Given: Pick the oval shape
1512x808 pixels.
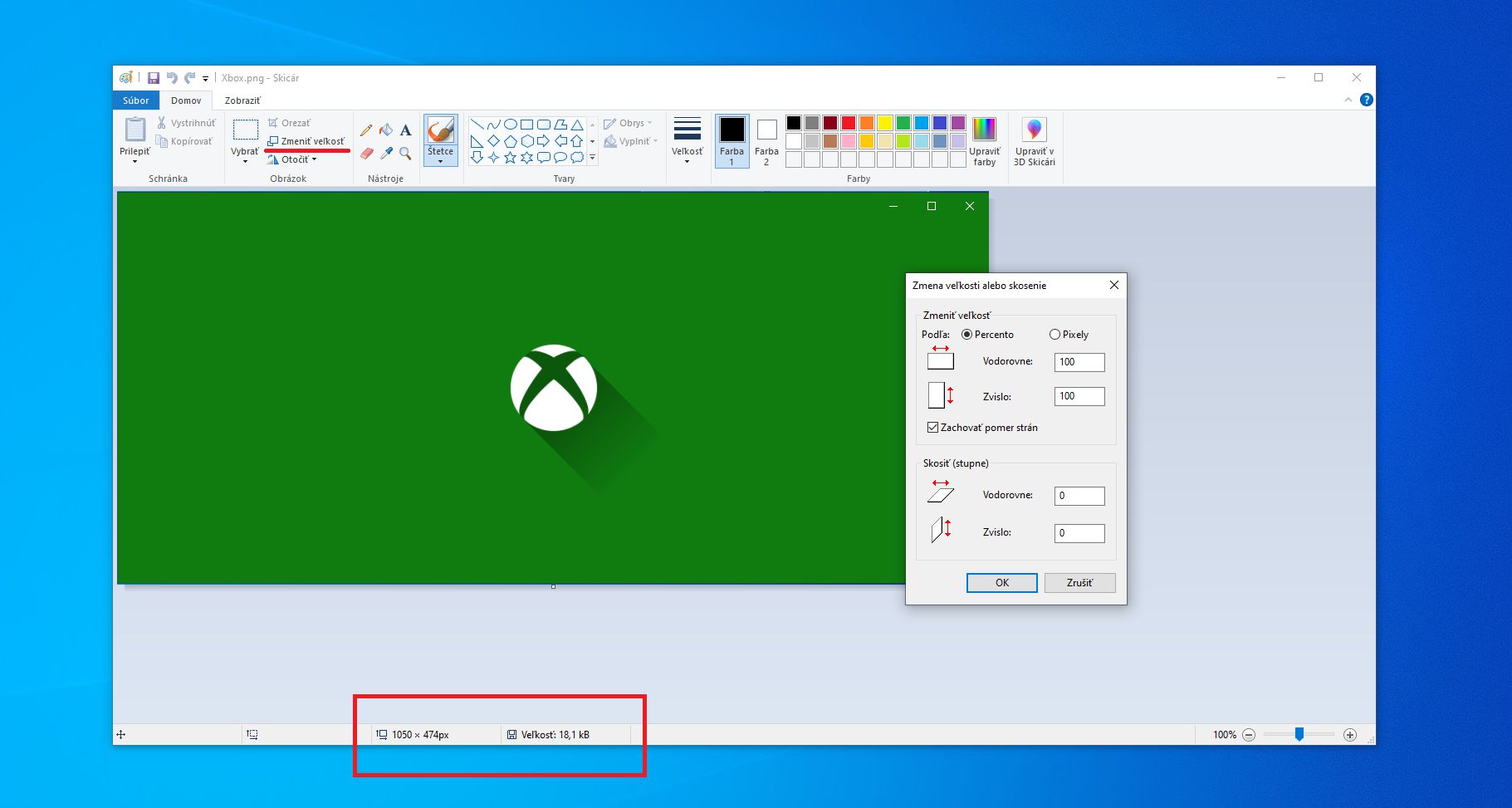Looking at the screenshot, I should click(510, 125).
